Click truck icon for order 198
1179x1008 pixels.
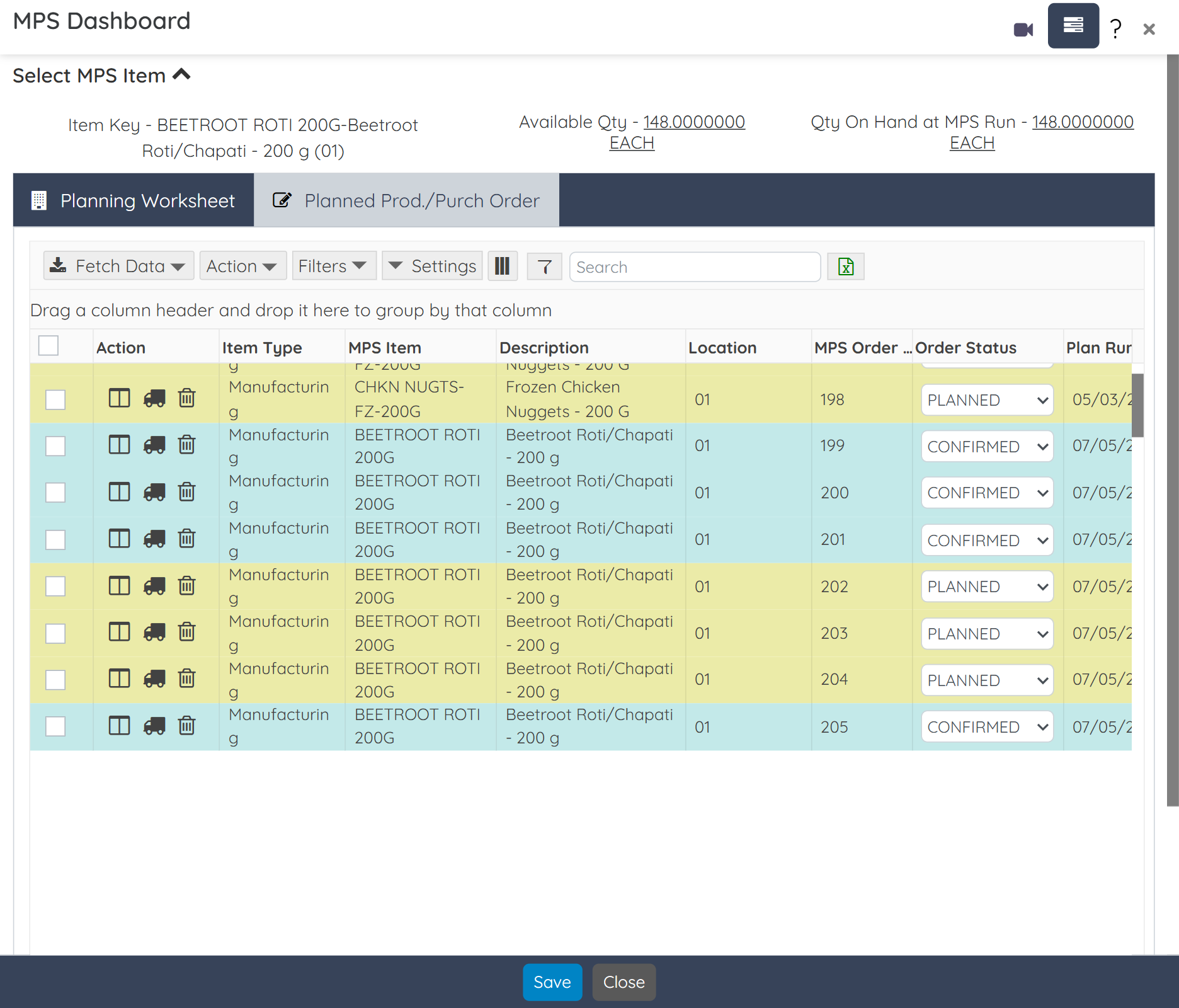pos(154,399)
